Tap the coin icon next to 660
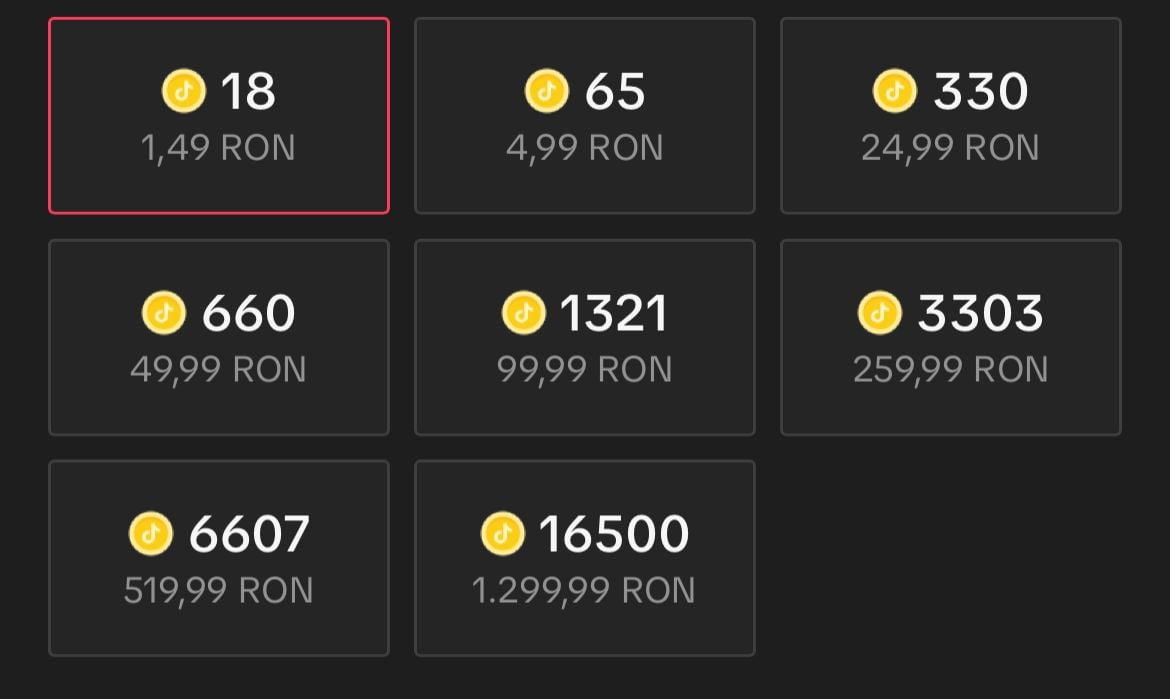This screenshot has width=1170, height=699. coord(164,313)
